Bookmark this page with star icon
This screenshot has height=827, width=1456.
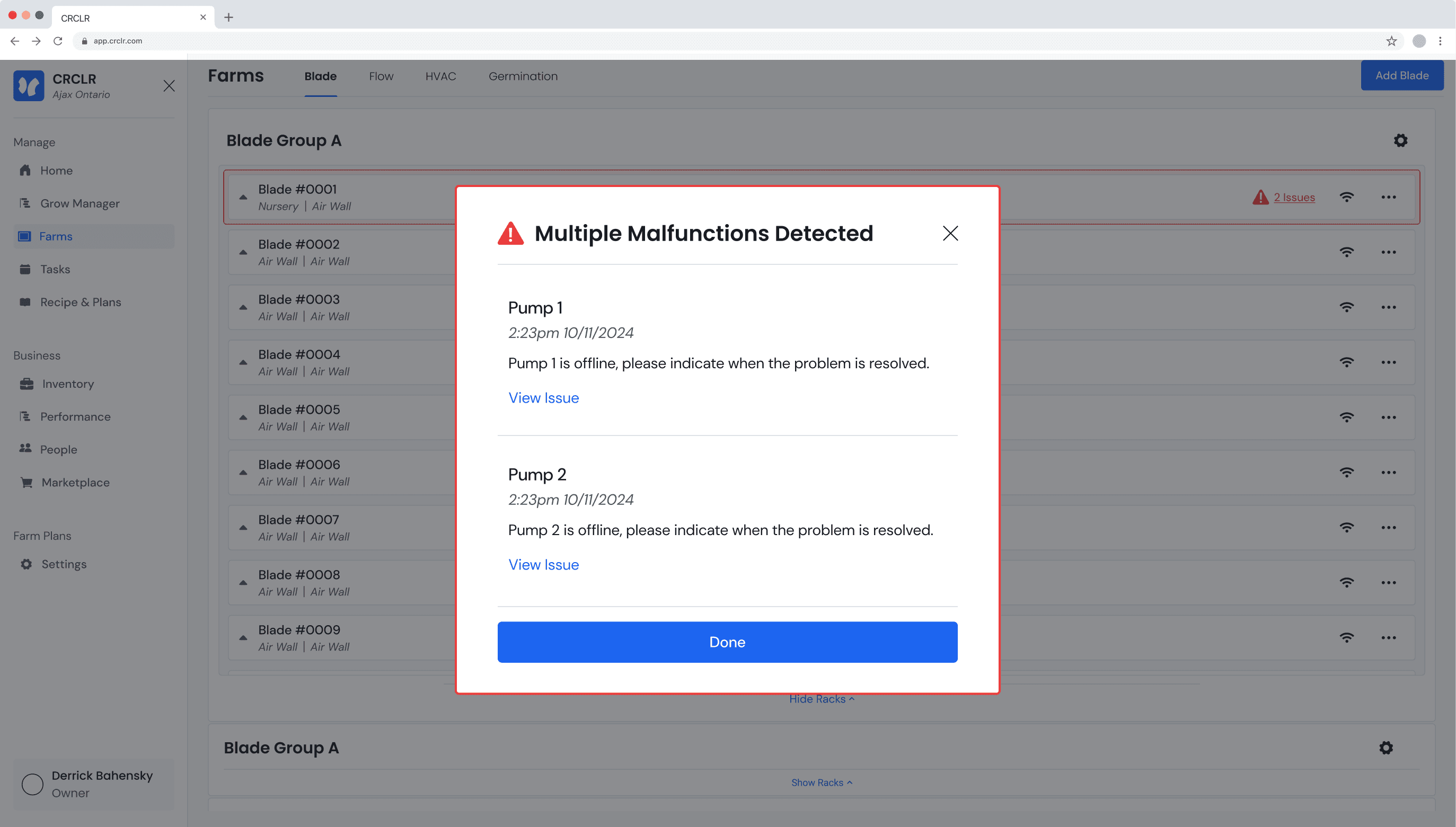point(1391,41)
